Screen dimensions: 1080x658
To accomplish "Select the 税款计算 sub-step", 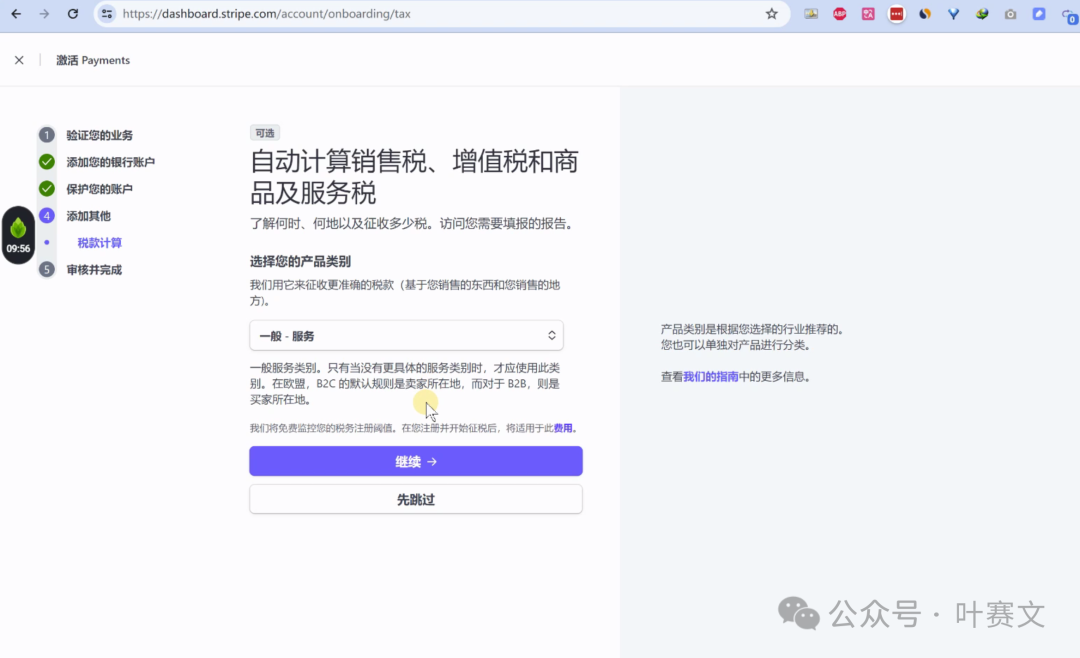I will coord(99,243).
